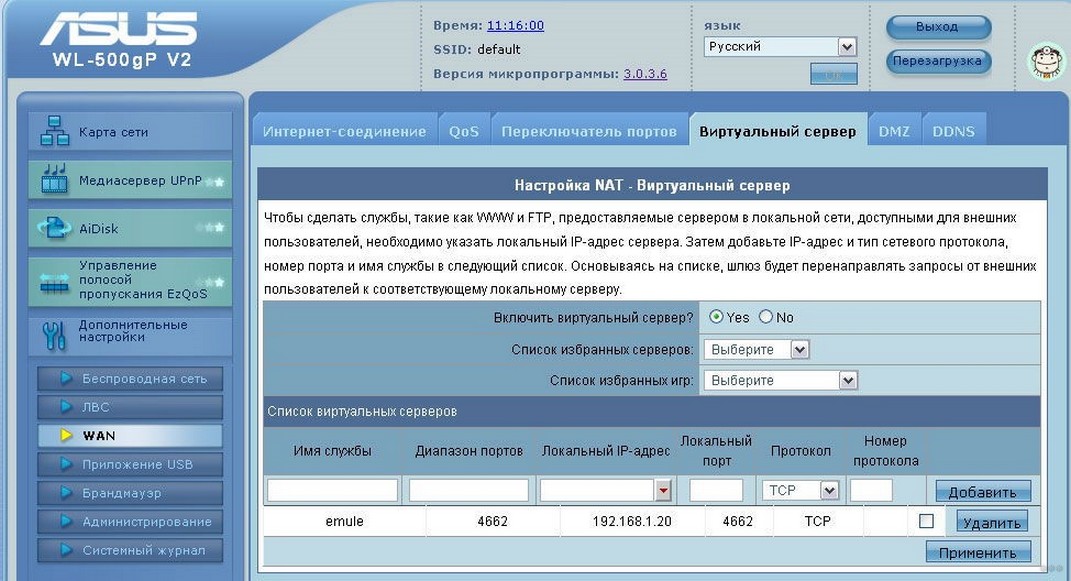1071x581 pixels.
Task: Click the advanced settings wrench icon
Action: tap(53, 333)
